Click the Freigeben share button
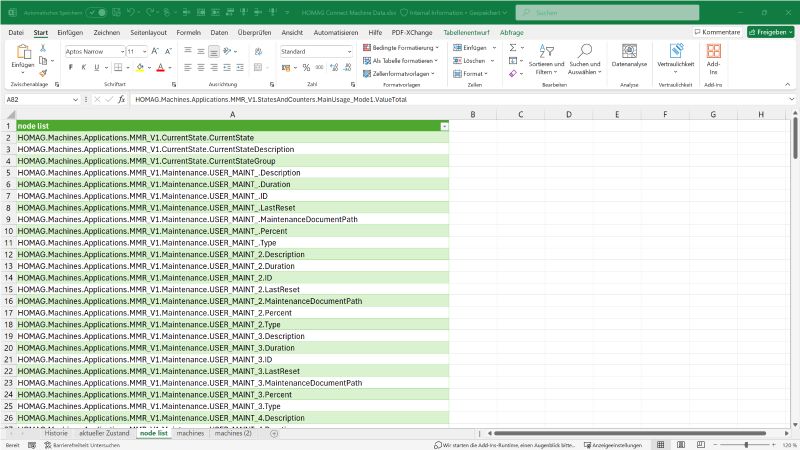 tap(770, 32)
